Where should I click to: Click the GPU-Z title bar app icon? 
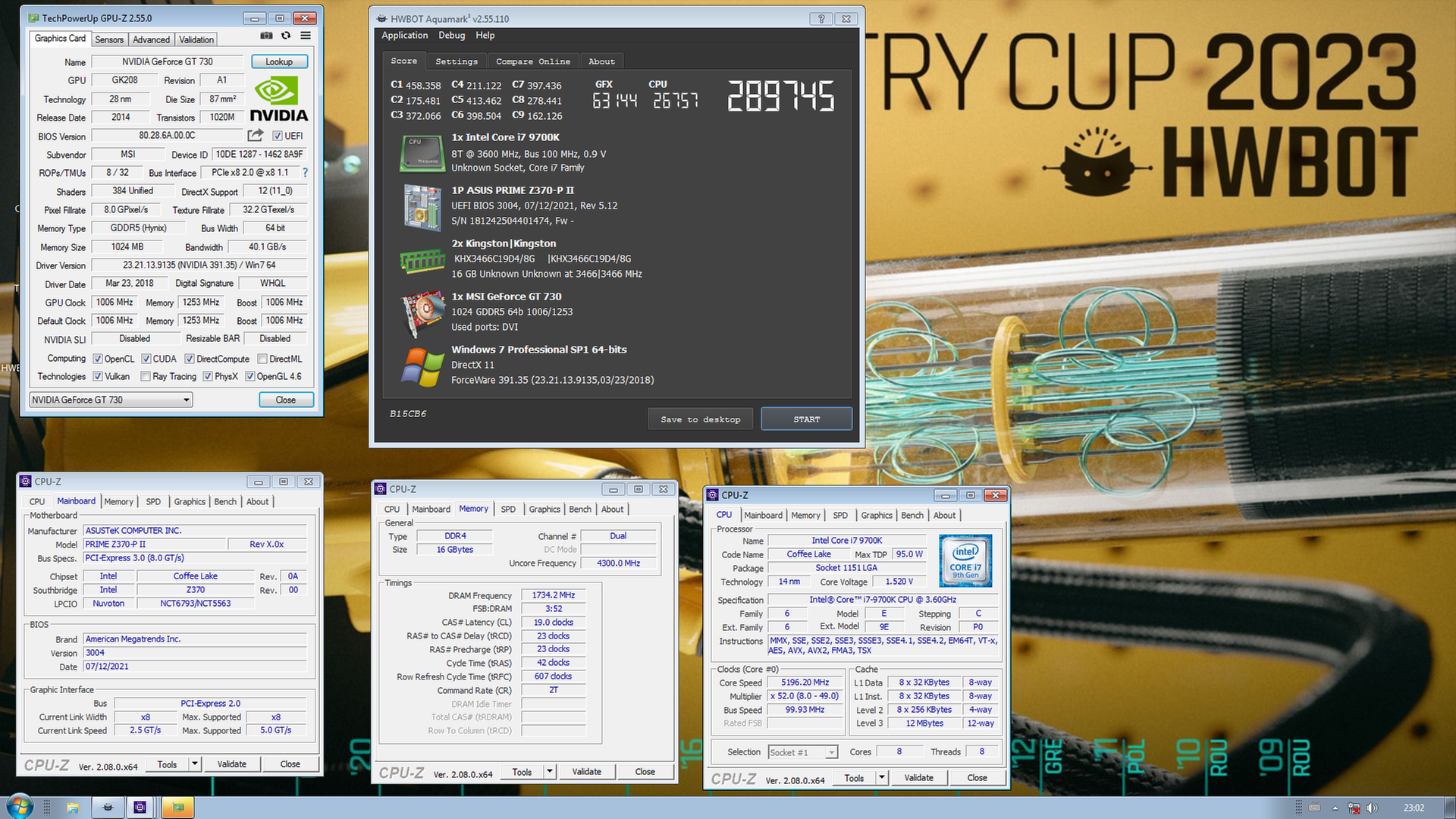[33, 17]
